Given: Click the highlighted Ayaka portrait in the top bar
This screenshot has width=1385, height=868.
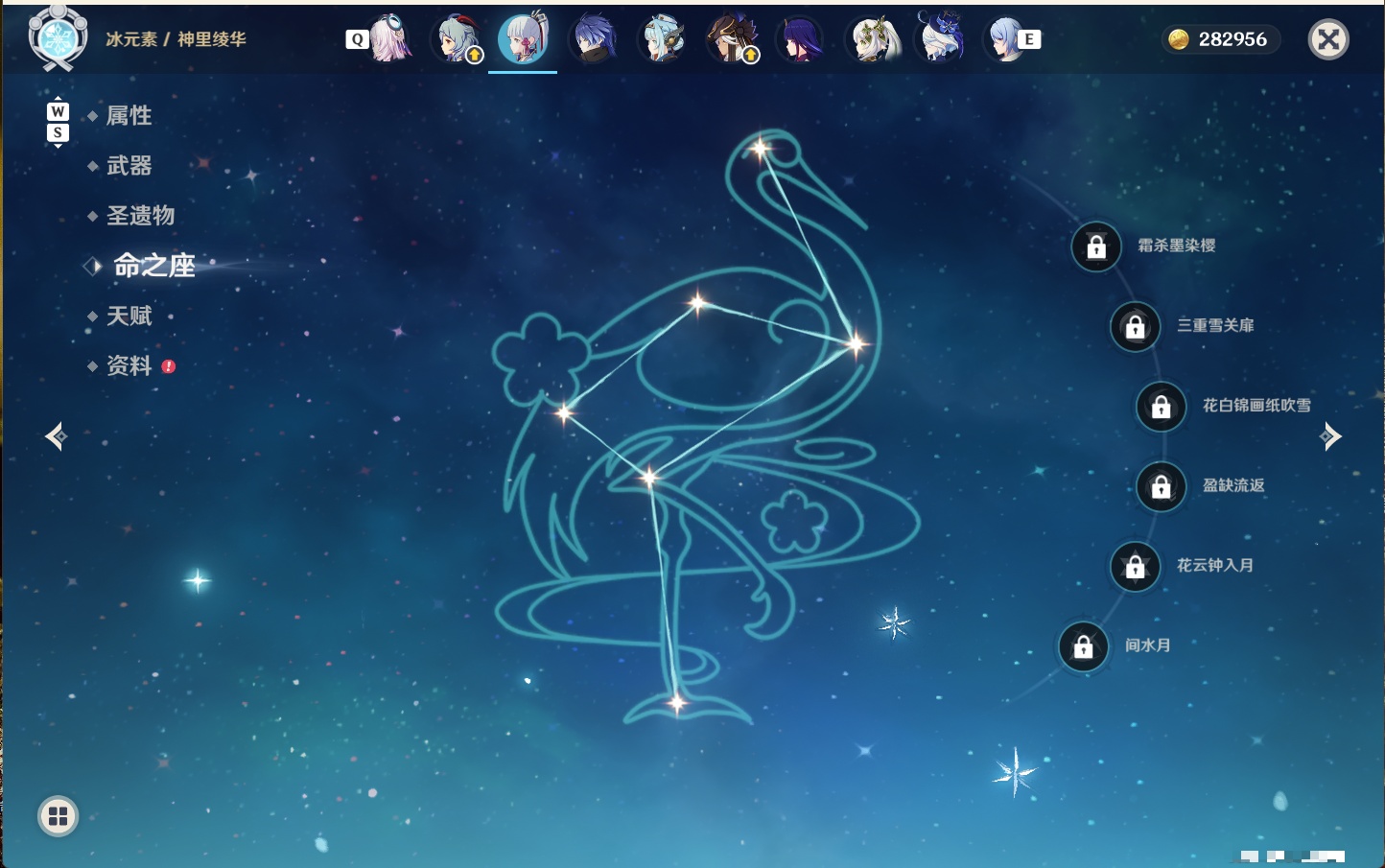Looking at the screenshot, I should (523, 39).
